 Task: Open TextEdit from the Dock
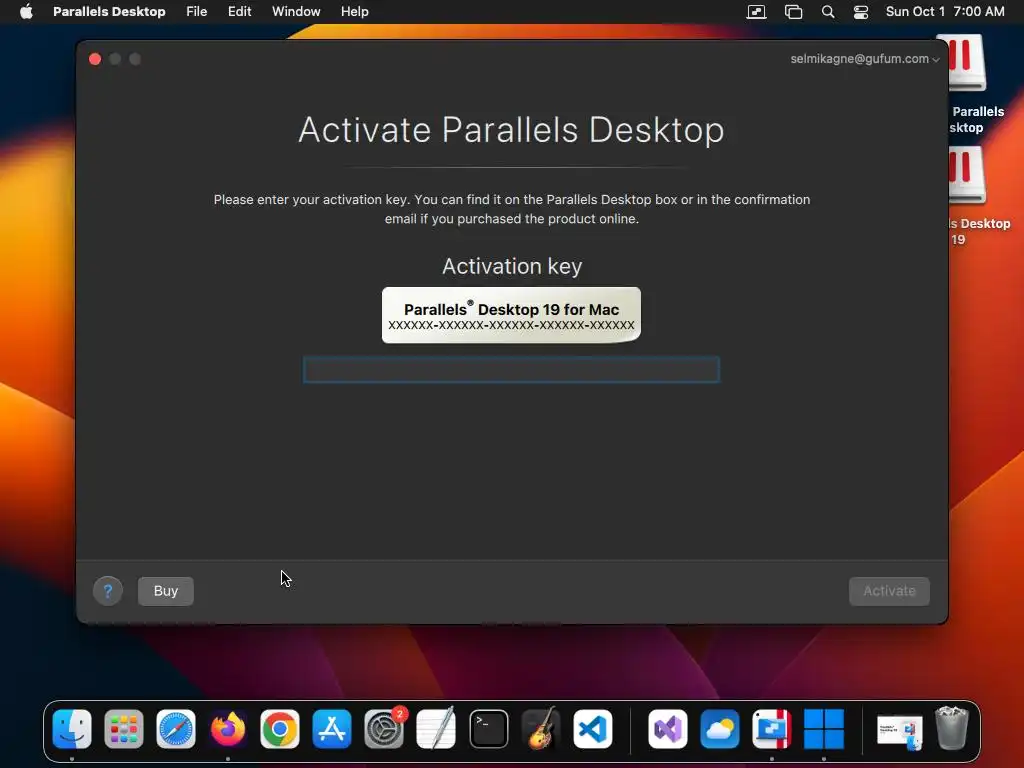point(436,729)
